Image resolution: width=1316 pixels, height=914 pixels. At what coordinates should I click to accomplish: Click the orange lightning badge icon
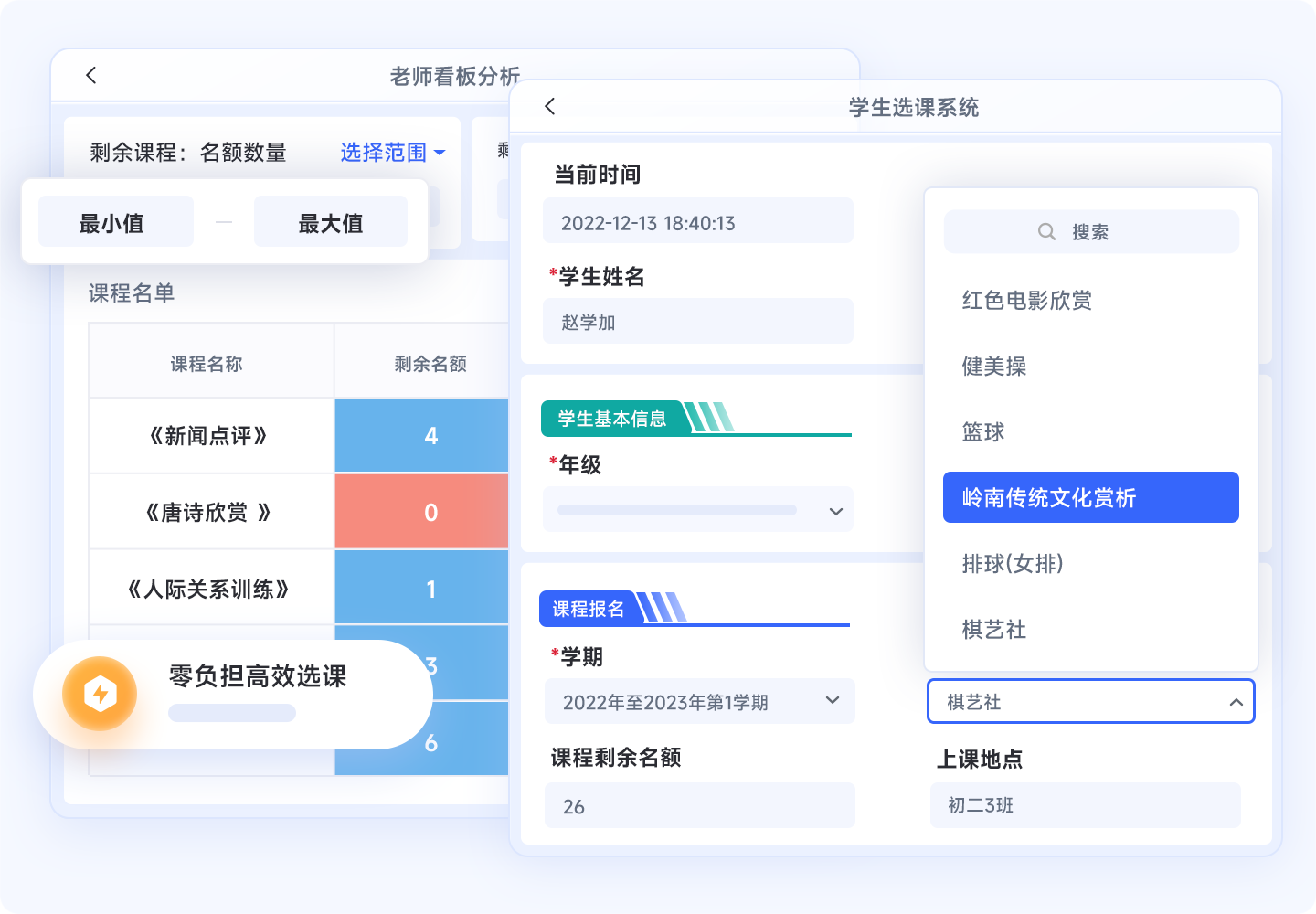[100, 694]
